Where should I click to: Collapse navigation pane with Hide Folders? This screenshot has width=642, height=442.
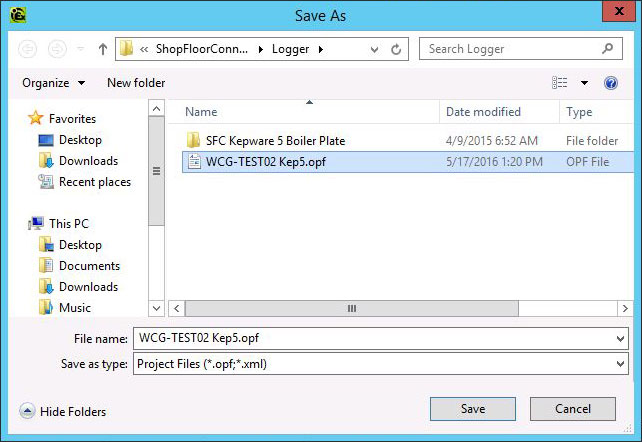point(63,411)
